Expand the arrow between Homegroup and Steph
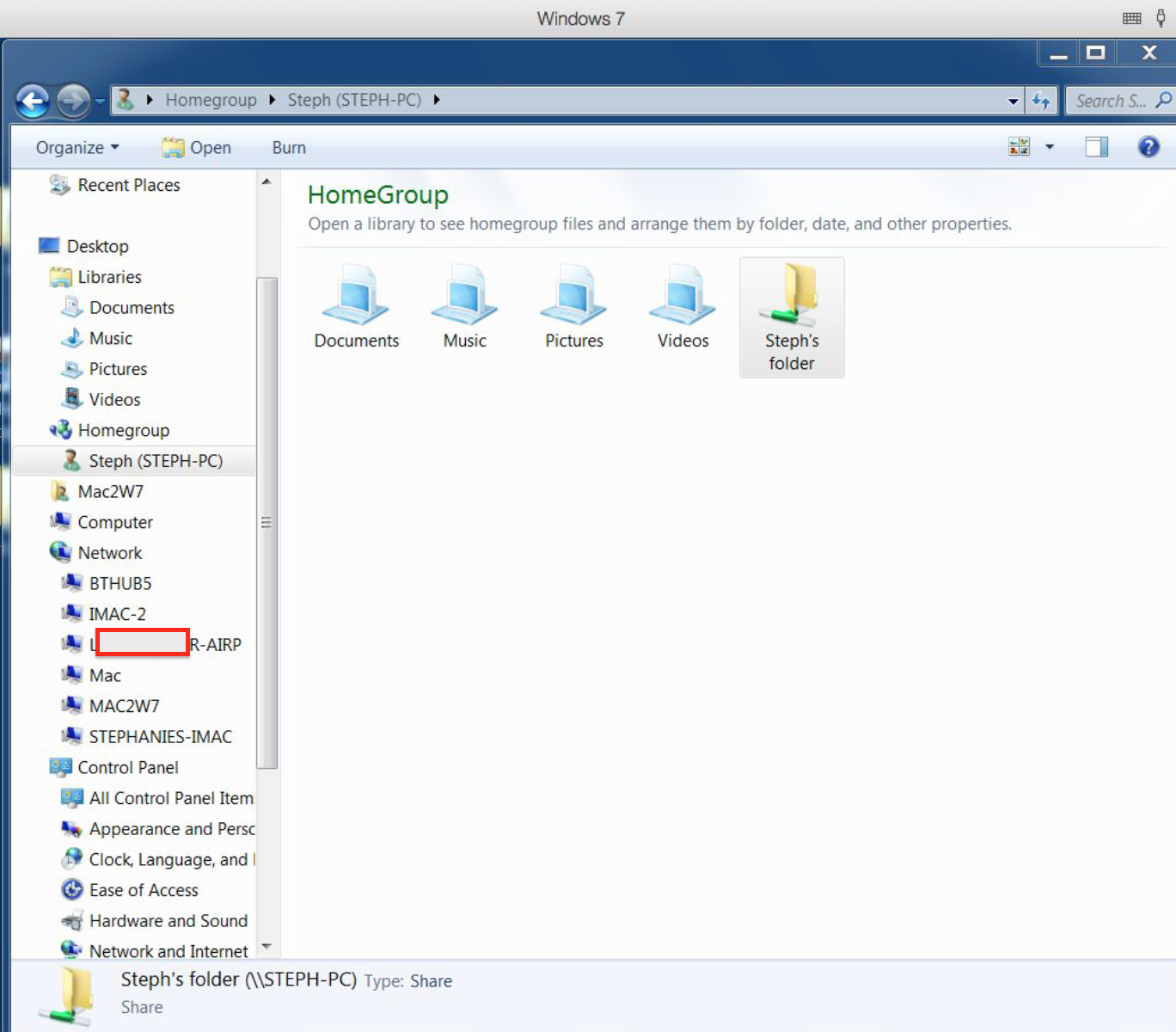Image resolution: width=1176 pixels, height=1032 pixels. pyautogui.click(x=272, y=100)
